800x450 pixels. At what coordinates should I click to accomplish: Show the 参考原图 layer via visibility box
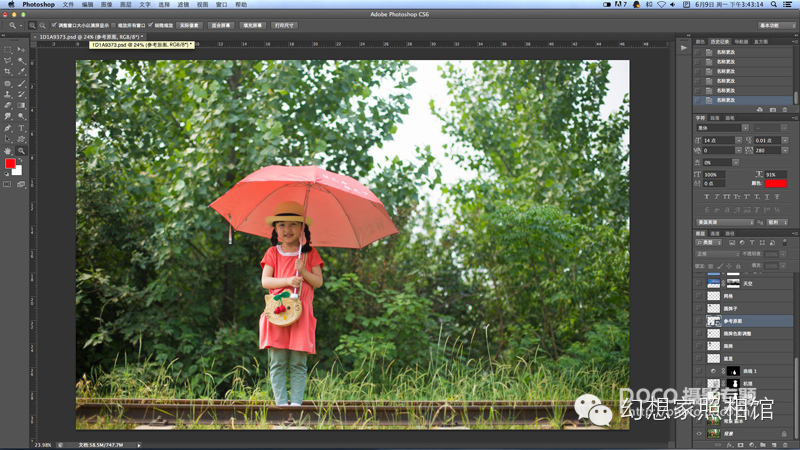point(699,321)
